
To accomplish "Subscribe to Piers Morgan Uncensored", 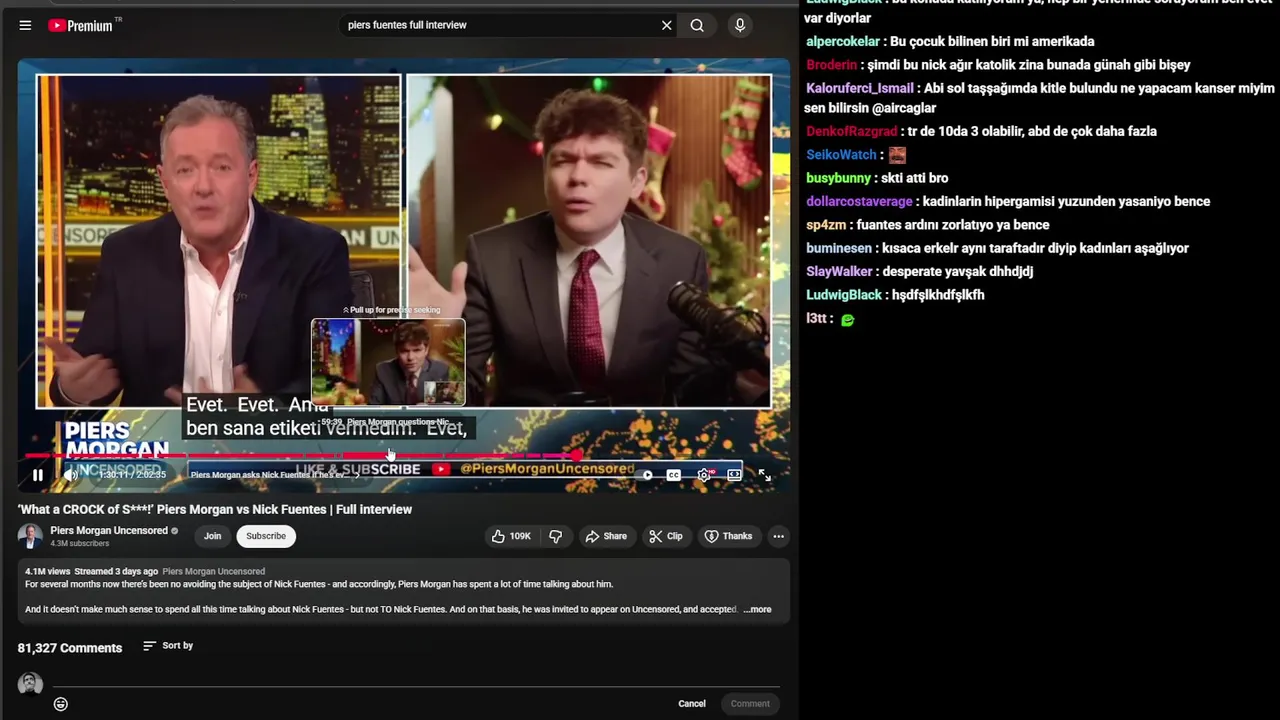I will [266, 536].
